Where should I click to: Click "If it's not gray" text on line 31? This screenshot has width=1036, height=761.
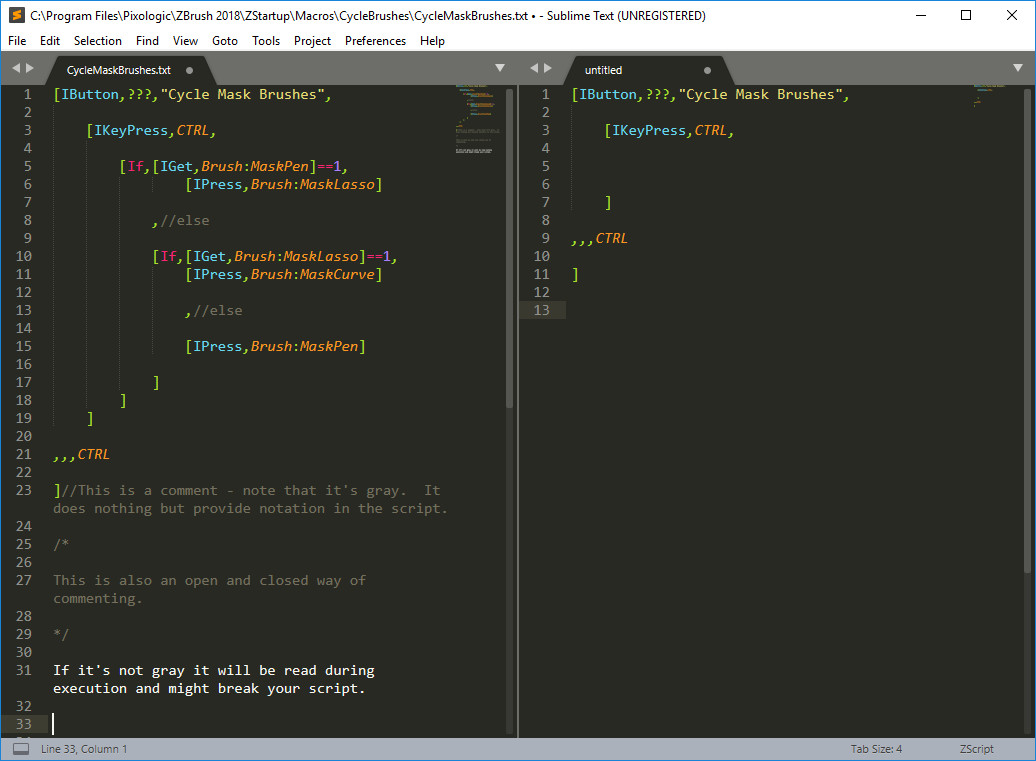(x=119, y=670)
